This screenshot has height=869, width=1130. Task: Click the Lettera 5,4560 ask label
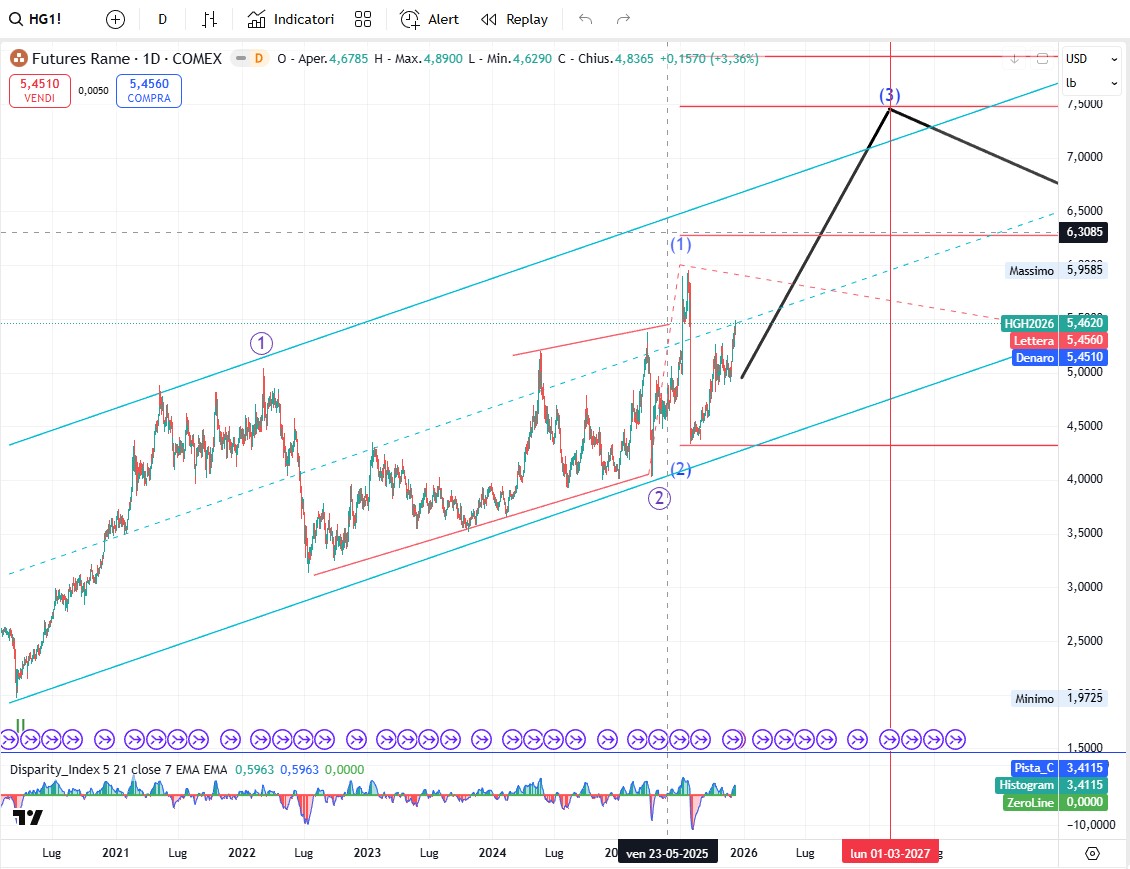pyautogui.click(x=1059, y=340)
